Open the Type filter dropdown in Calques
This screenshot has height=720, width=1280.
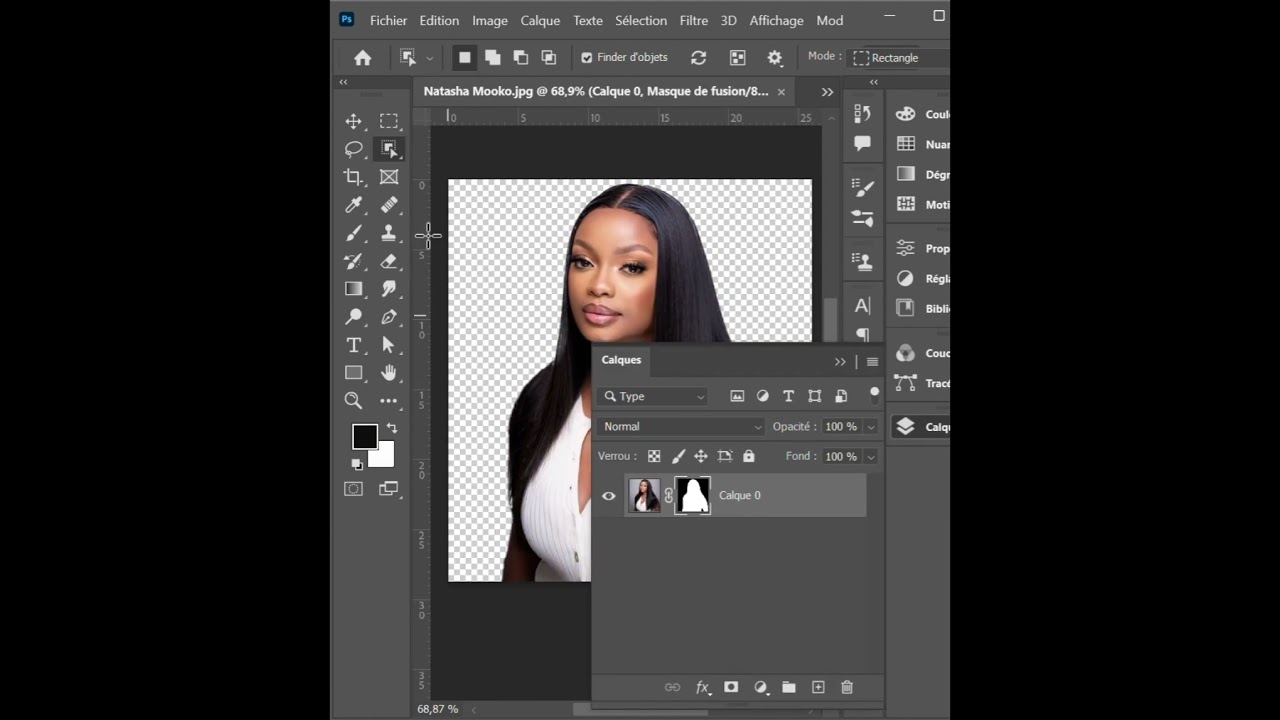click(x=652, y=396)
